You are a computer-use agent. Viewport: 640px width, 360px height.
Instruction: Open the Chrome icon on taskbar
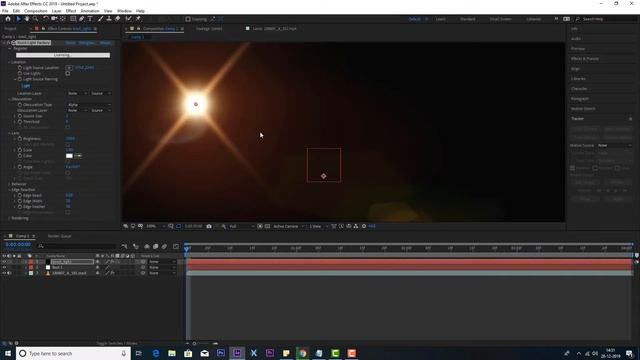(x=302, y=353)
